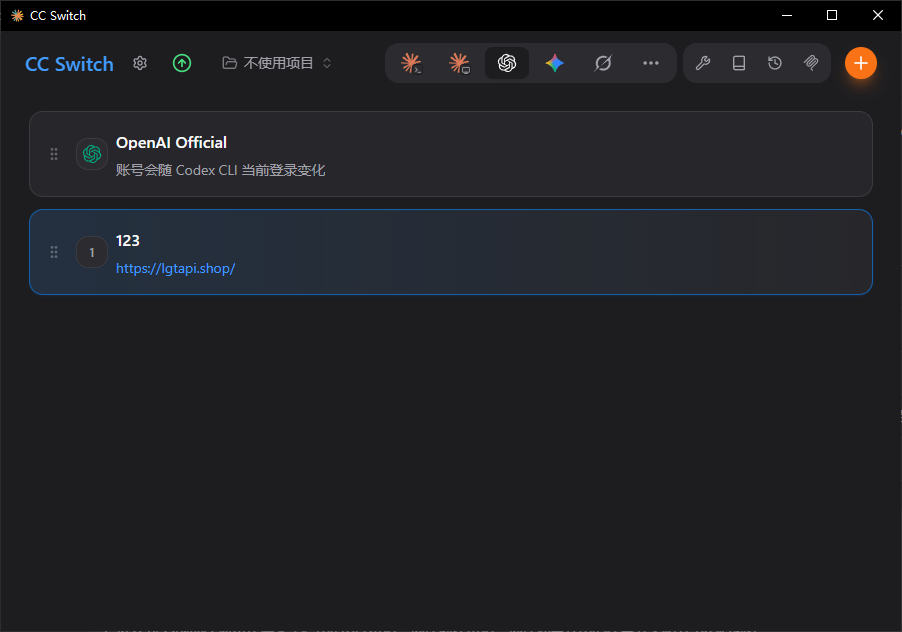This screenshot has height=632, width=902.
Task: Close the CC Switch window
Action: (x=877, y=16)
